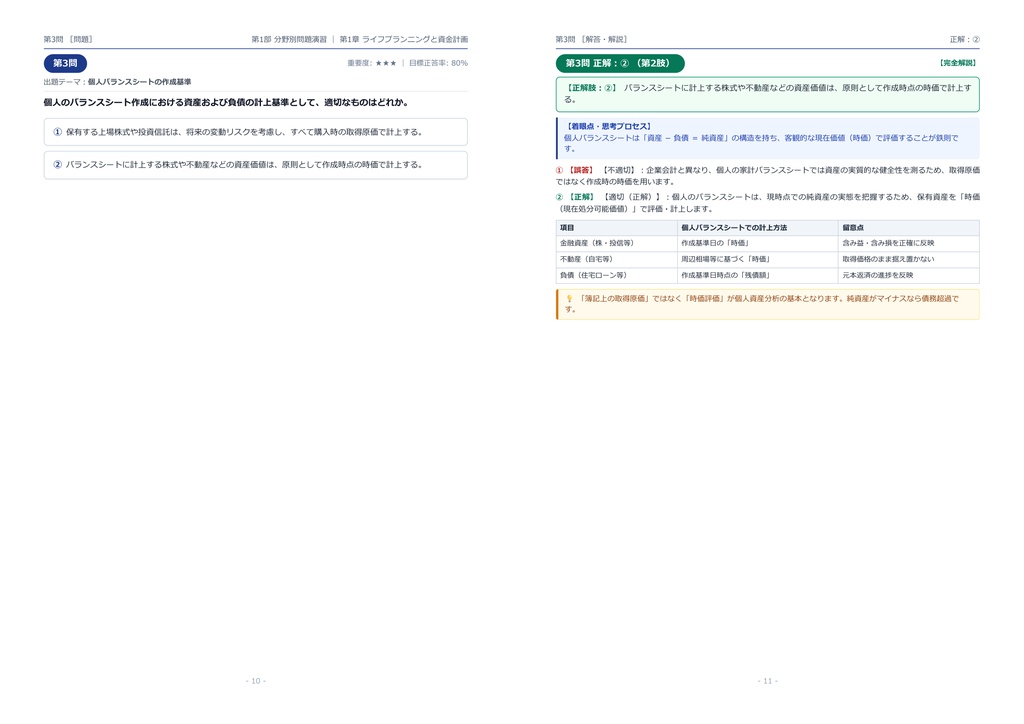Click the table header 個人バランスシートでの計上方法

734,227
